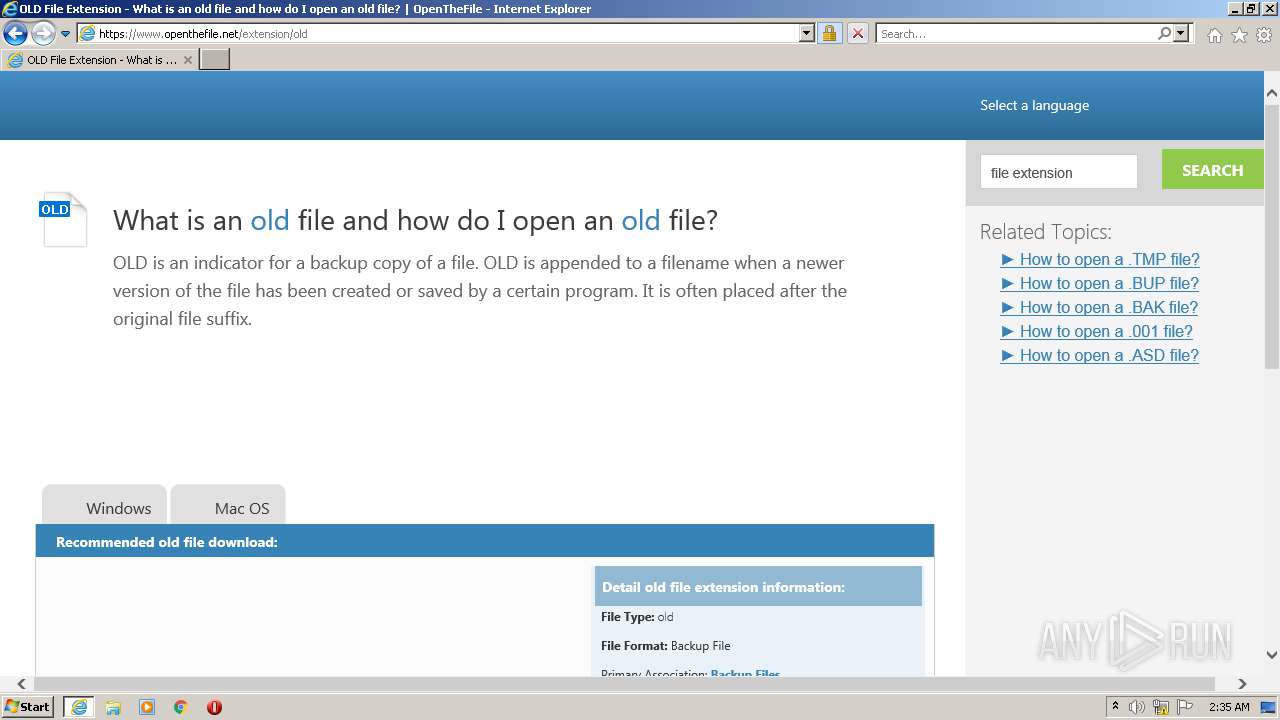
Task: Click the green SEARCH button
Action: [1212, 170]
